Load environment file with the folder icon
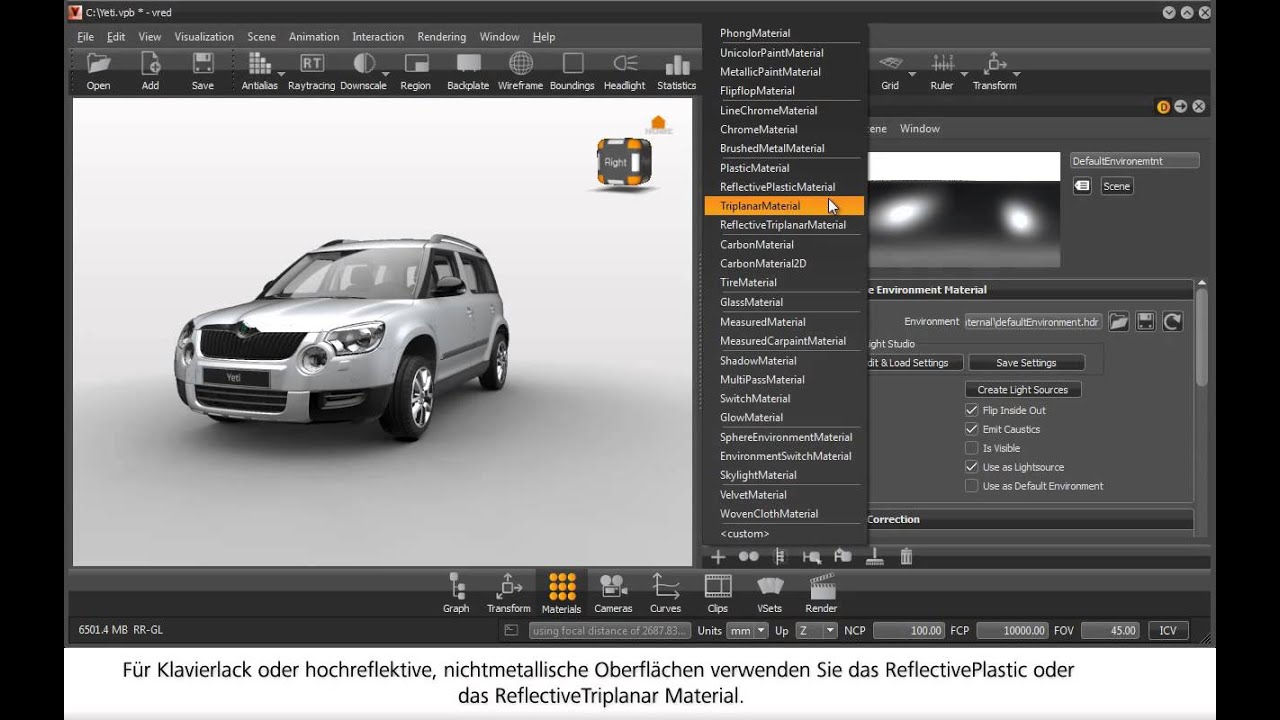The height and width of the screenshot is (720, 1280). click(x=1118, y=321)
